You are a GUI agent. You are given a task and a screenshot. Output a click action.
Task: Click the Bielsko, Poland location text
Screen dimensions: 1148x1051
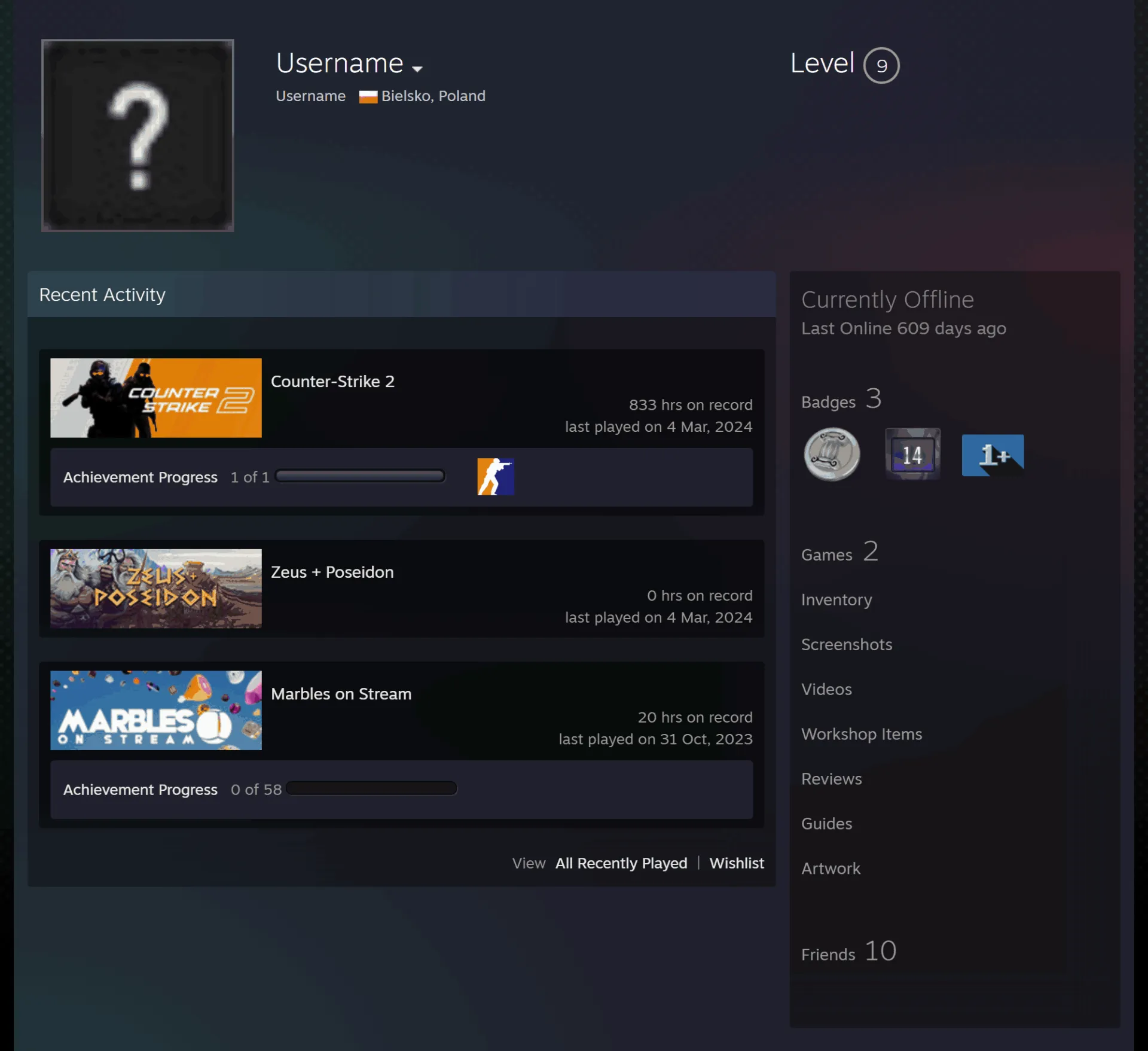pyautogui.click(x=433, y=96)
